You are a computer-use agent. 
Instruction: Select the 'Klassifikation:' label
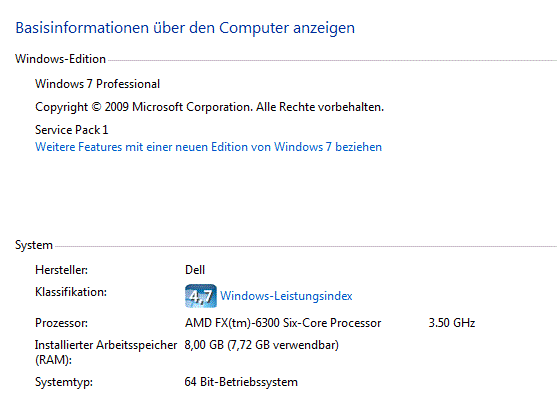(x=71, y=292)
